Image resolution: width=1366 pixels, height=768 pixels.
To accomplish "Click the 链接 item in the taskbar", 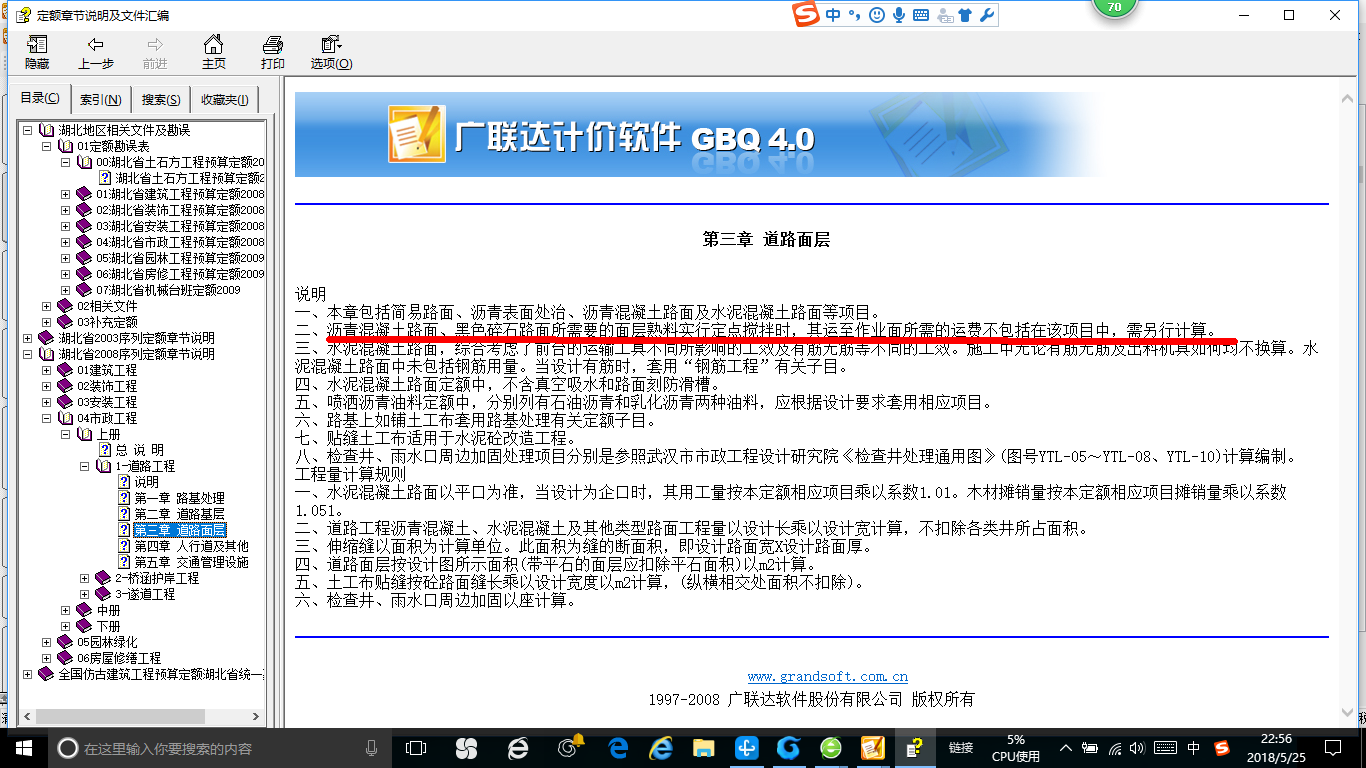I will (x=961, y=748).
